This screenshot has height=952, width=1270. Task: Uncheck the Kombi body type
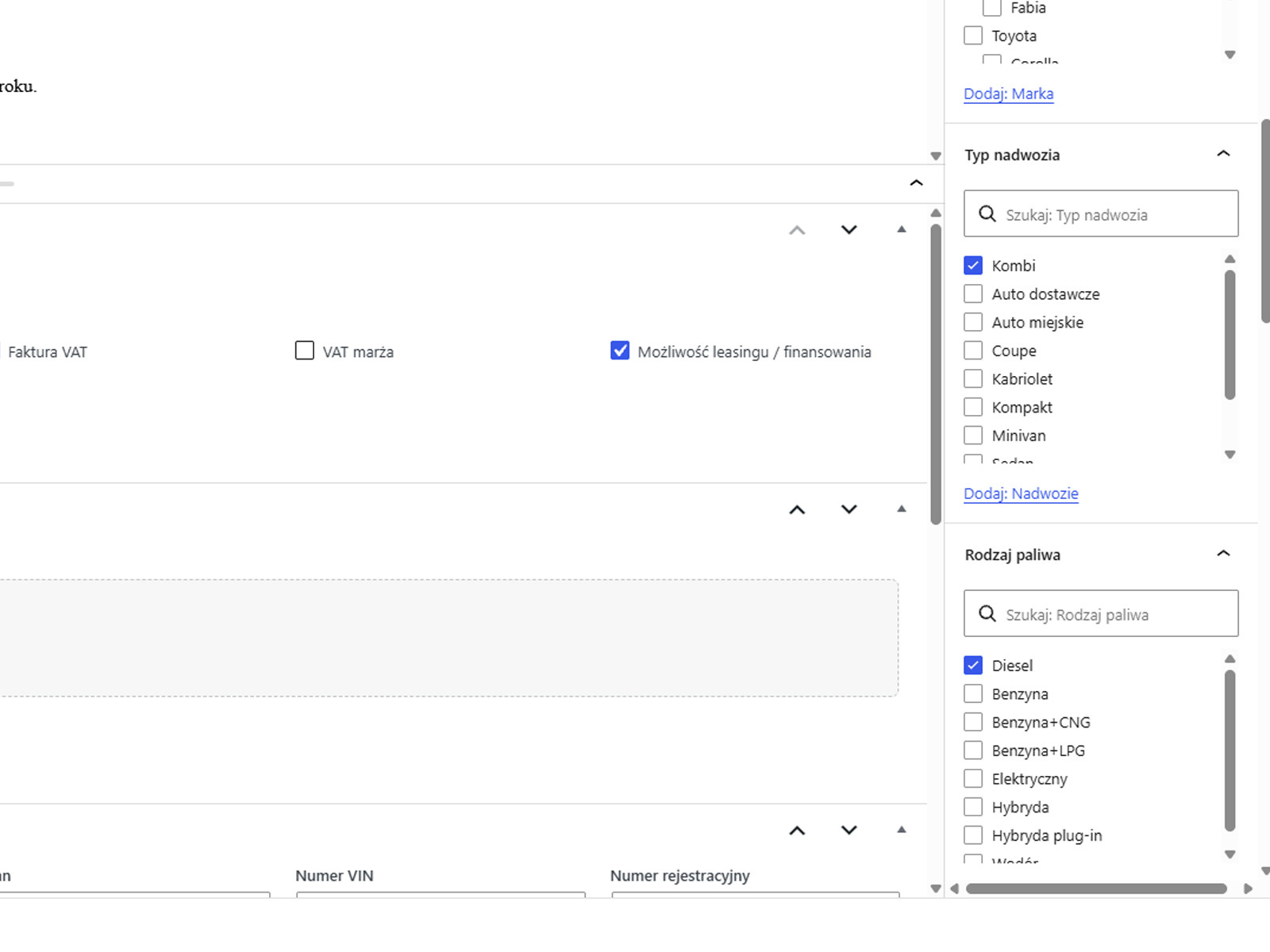pyautogui.click(x=973, y=265)
